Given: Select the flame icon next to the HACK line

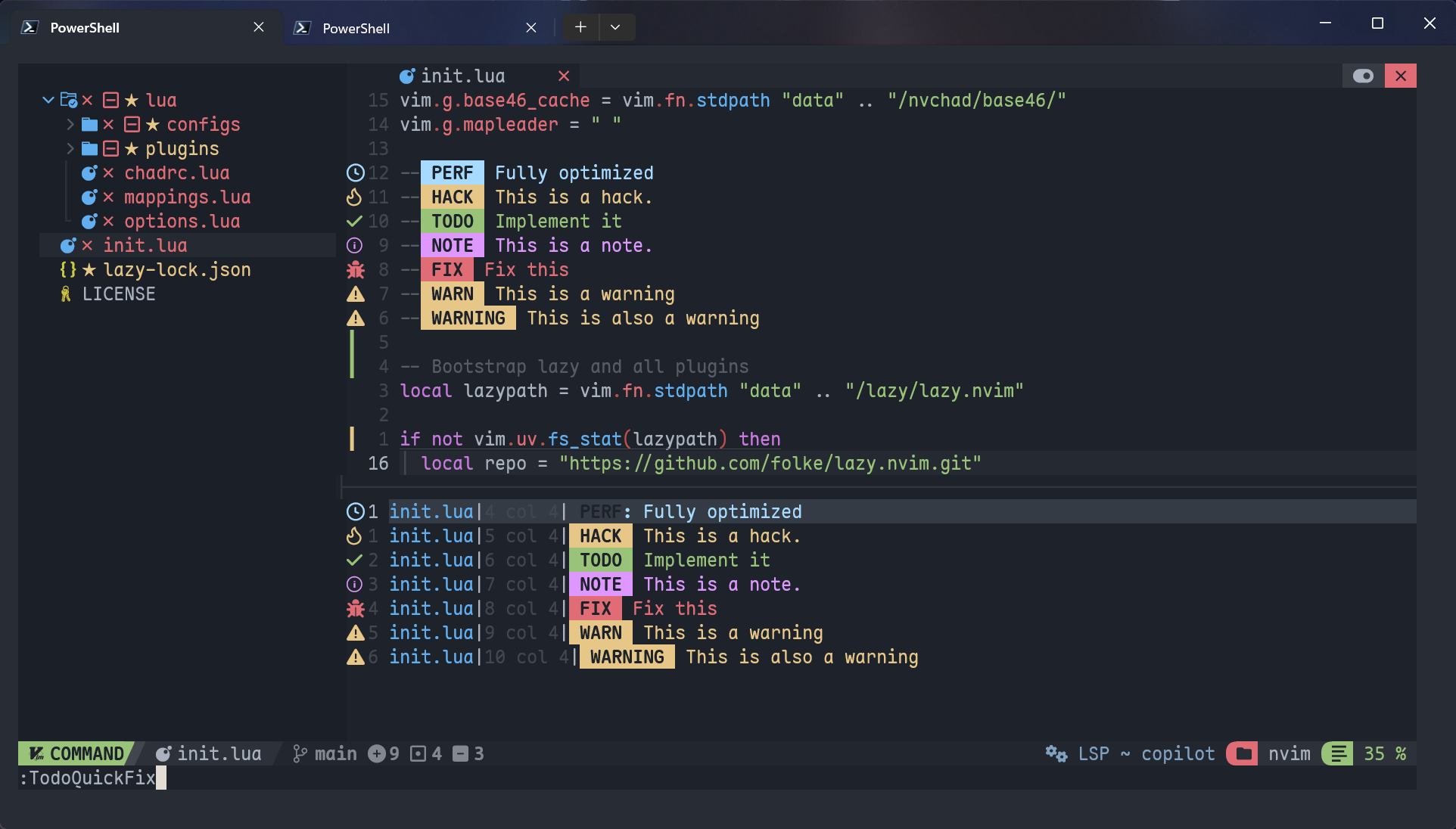Looking at the screenshot, I should 356,197.
